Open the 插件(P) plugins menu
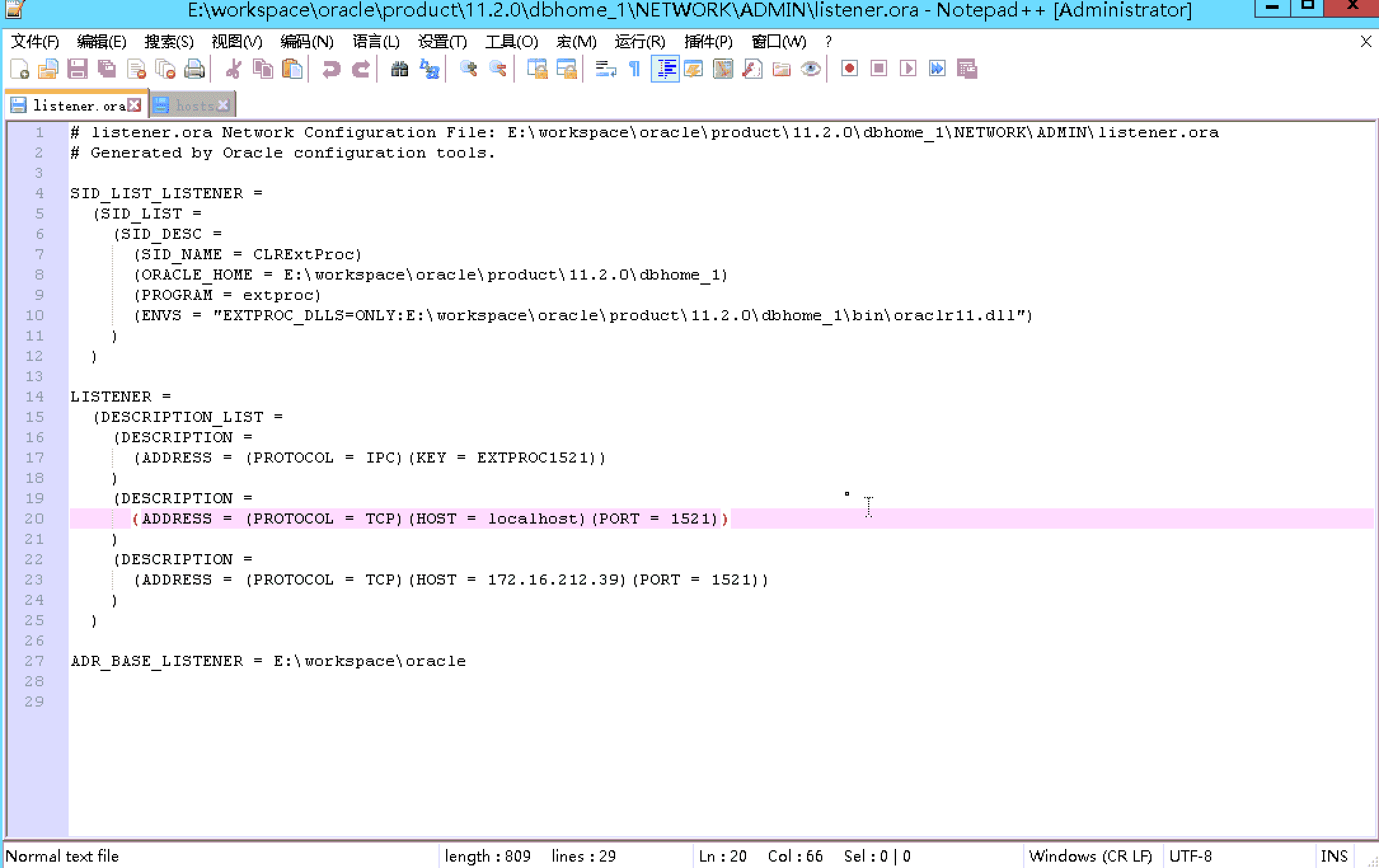This screenshot has width=1379, height=868. click(x=708, y=42)
